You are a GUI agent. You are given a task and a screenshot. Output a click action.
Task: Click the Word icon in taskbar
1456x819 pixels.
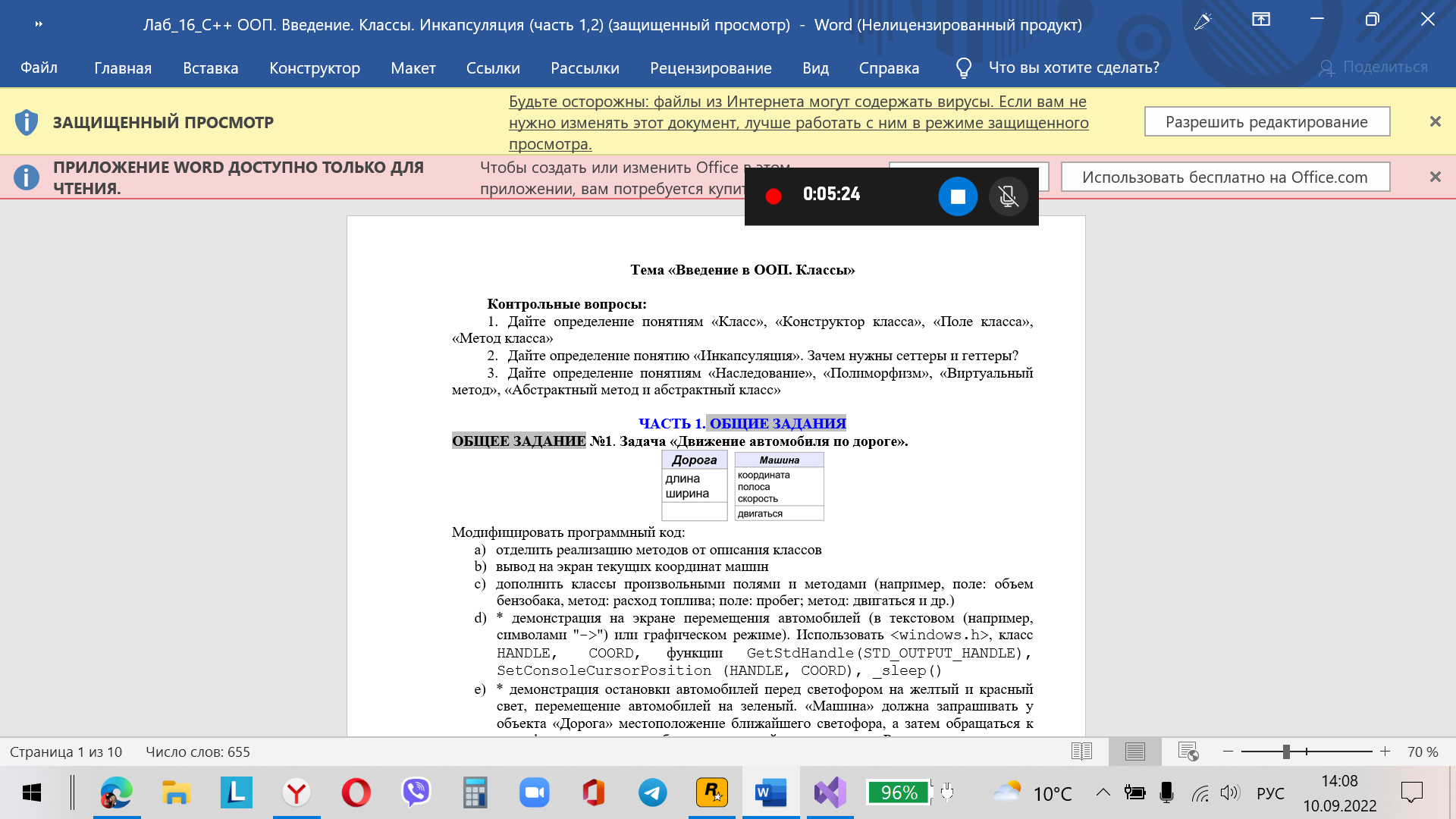(x=771, y=793)
